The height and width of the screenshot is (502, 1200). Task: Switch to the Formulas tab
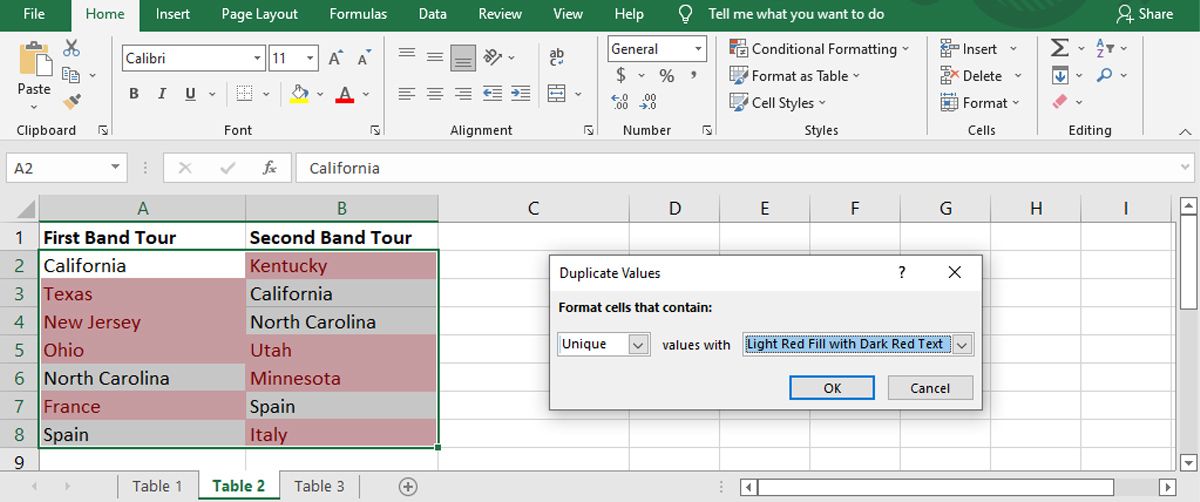pyautogui.click(x=358, y=14)
